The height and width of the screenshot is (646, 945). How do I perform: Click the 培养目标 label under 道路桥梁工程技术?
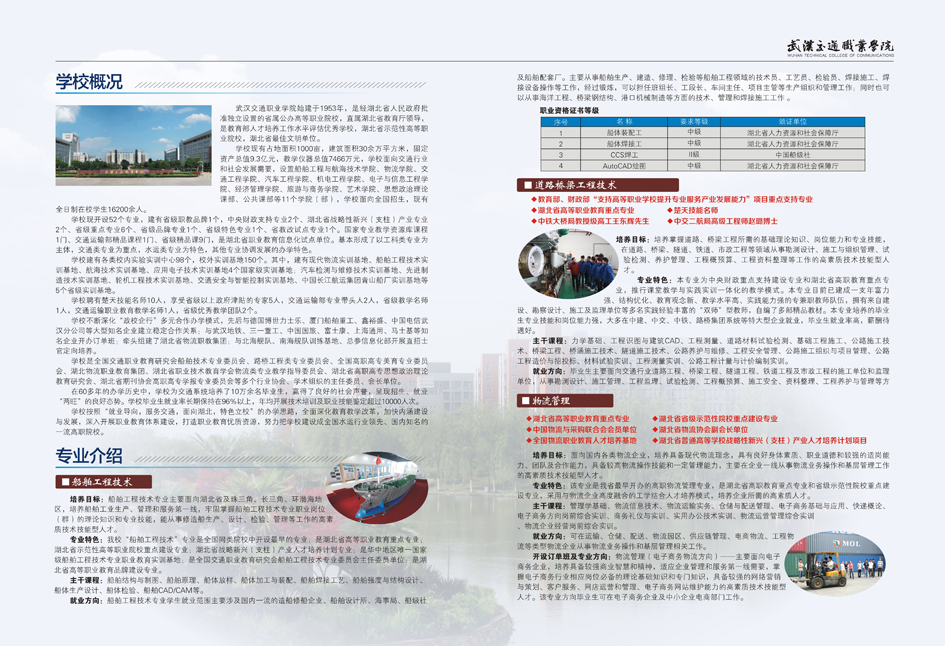click(633, 239)
